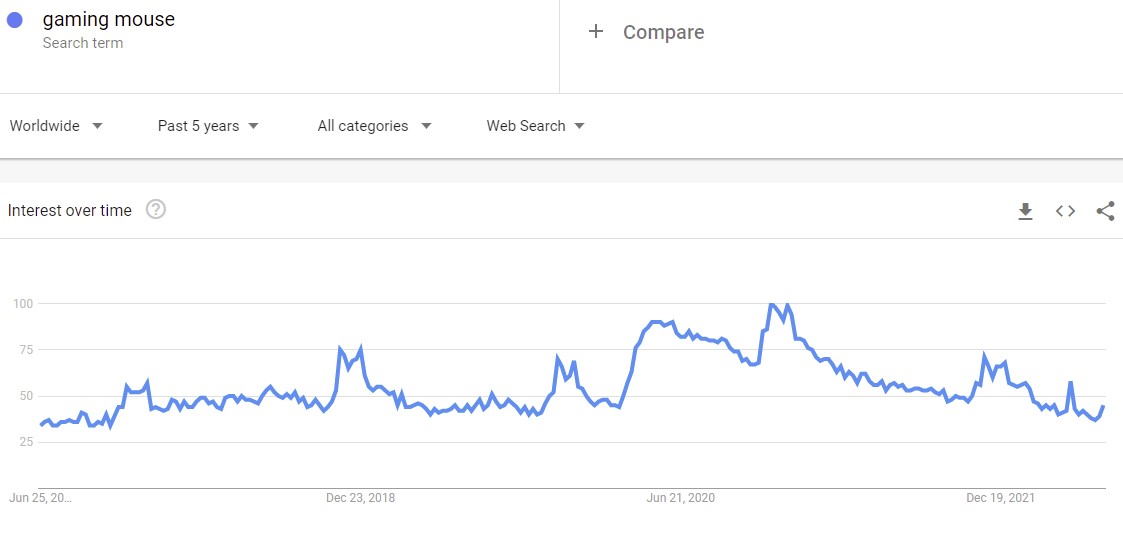Change the Web Search type dropdown
This screenshot has width=1123, height=541.
coord(535,126)
